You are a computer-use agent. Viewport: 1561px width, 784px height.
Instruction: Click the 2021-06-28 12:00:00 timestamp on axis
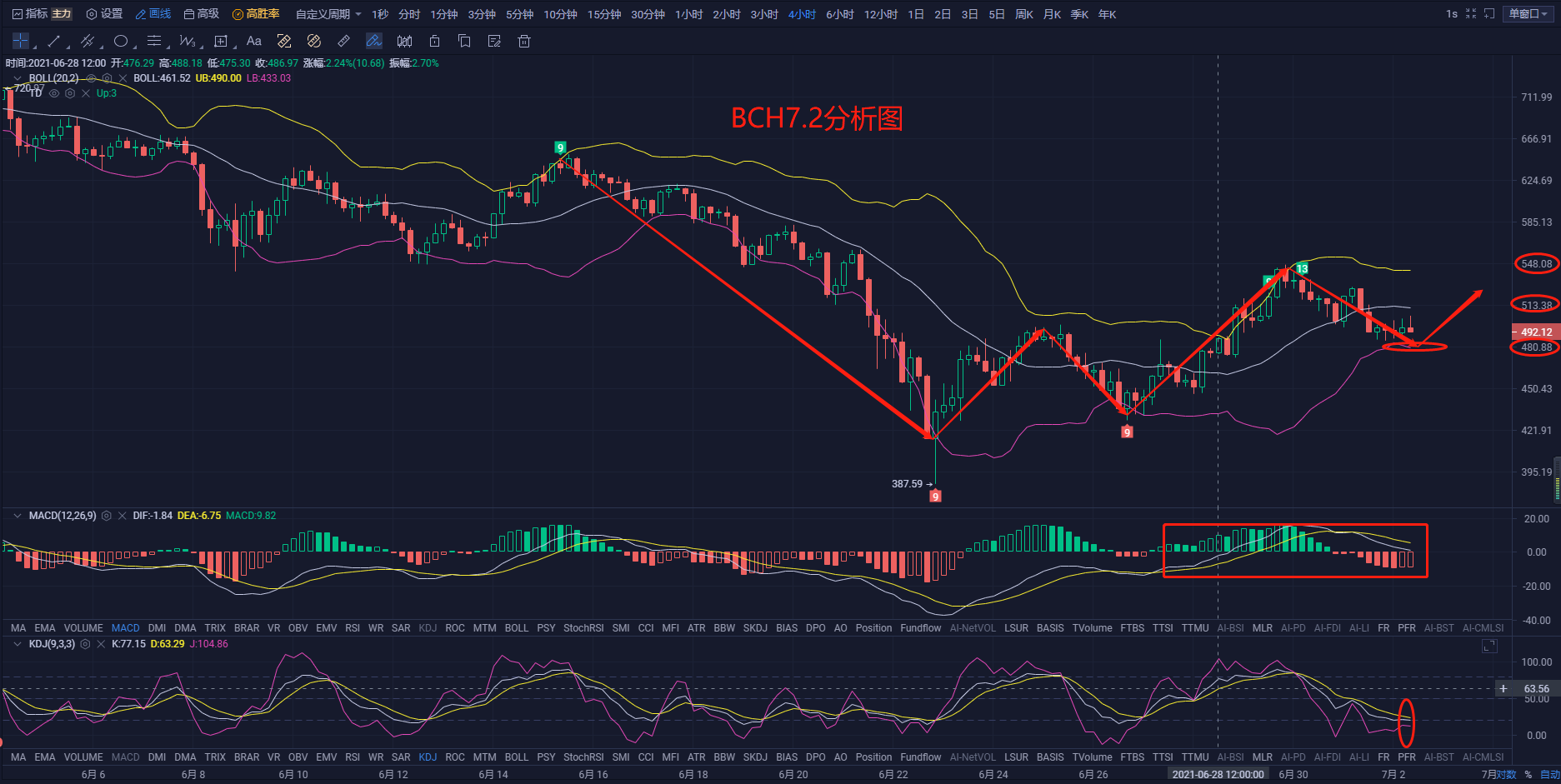tap(1218, 774)
